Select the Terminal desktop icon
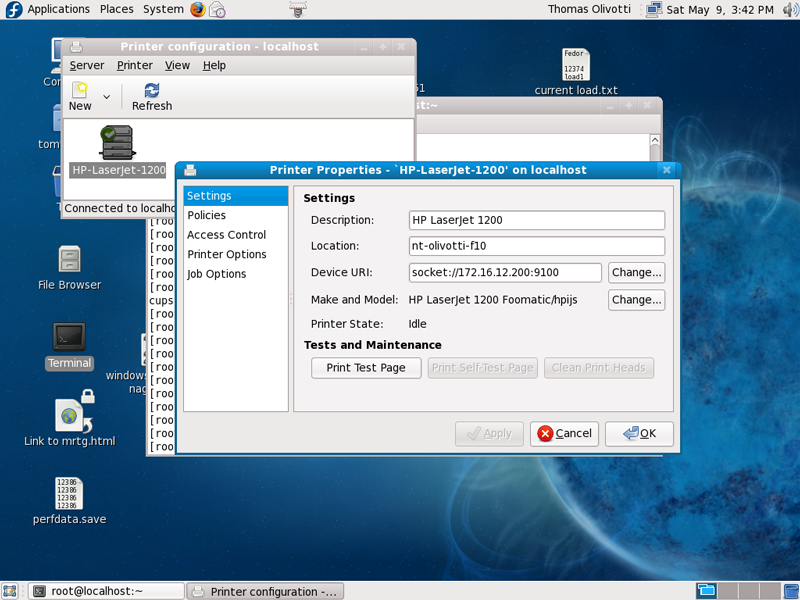 [x=69, y=346]
